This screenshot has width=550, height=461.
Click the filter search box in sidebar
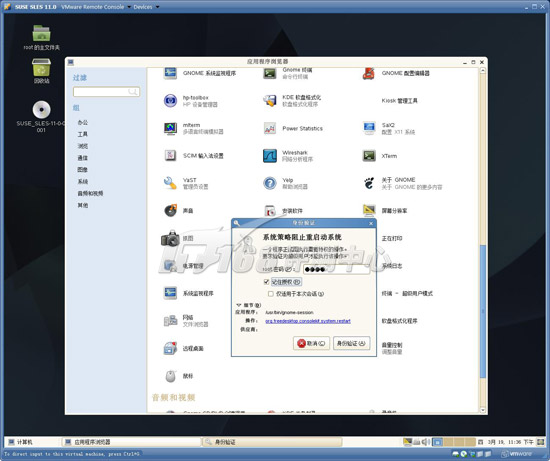point(106,92)
